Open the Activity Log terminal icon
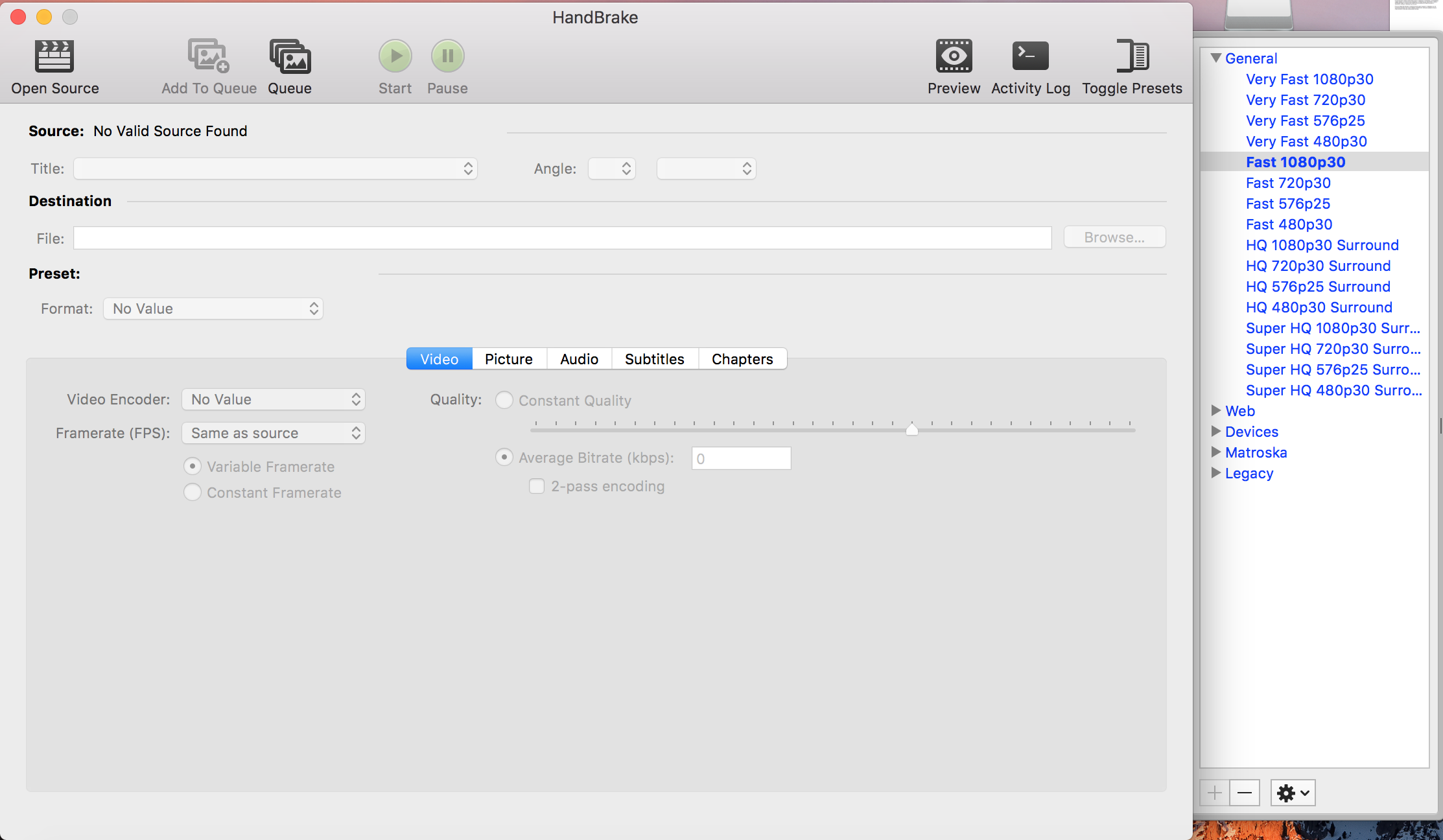1443x840 pixels. [x=1030, y=56]
